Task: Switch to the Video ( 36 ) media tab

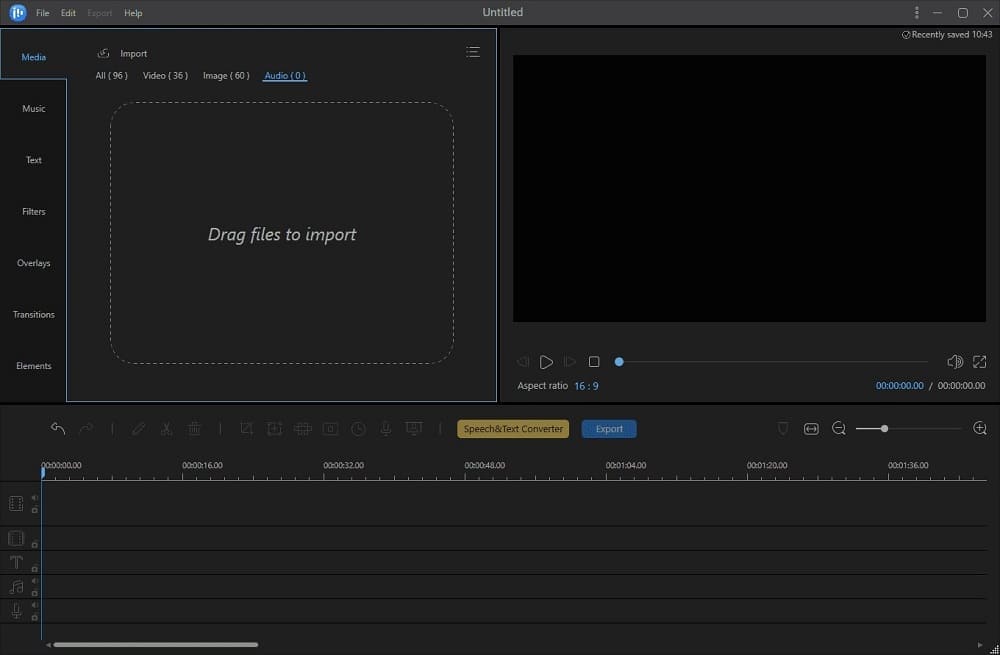Action: click(x=165, y=76)
